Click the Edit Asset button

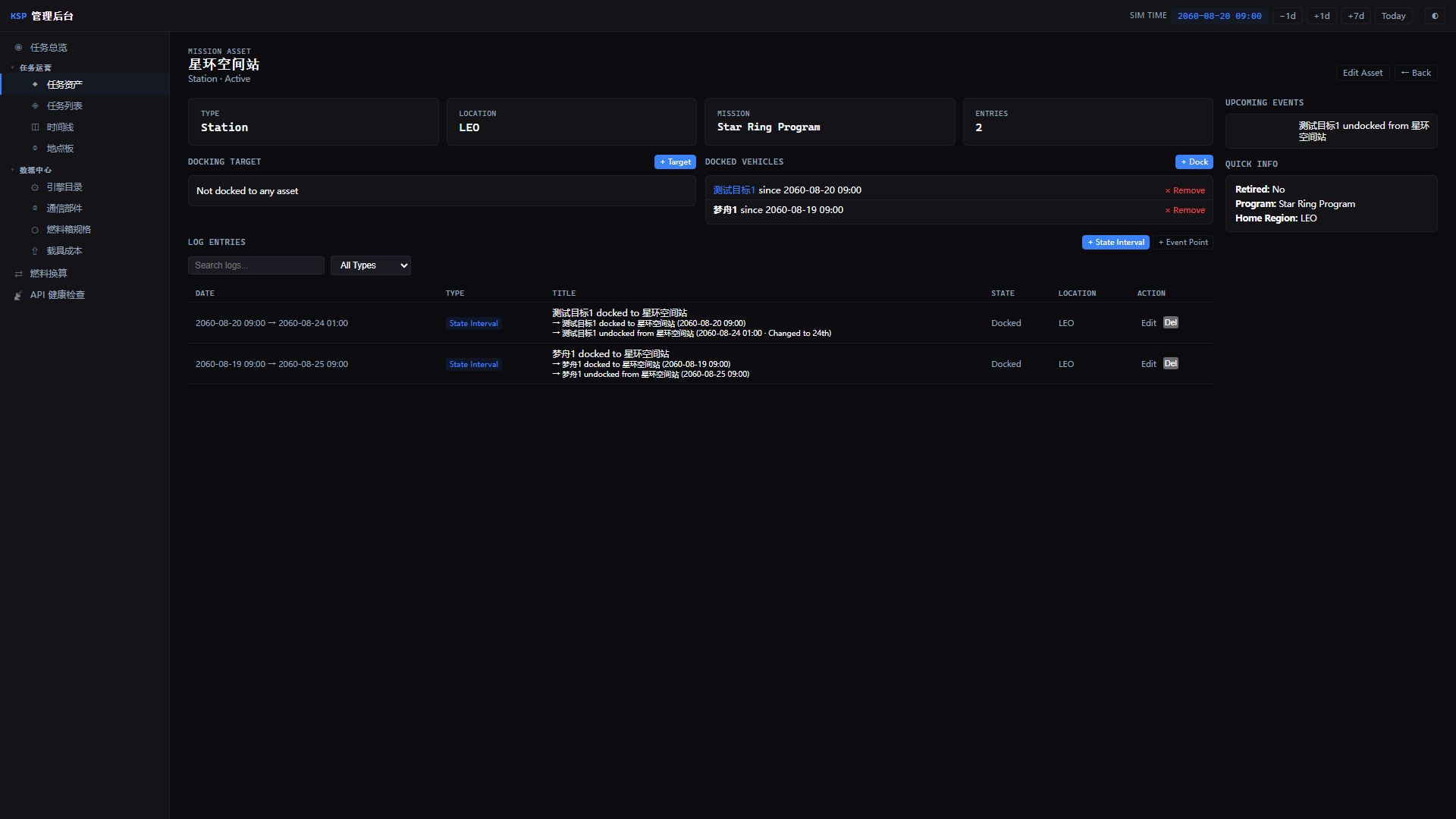click(1363, 73)
